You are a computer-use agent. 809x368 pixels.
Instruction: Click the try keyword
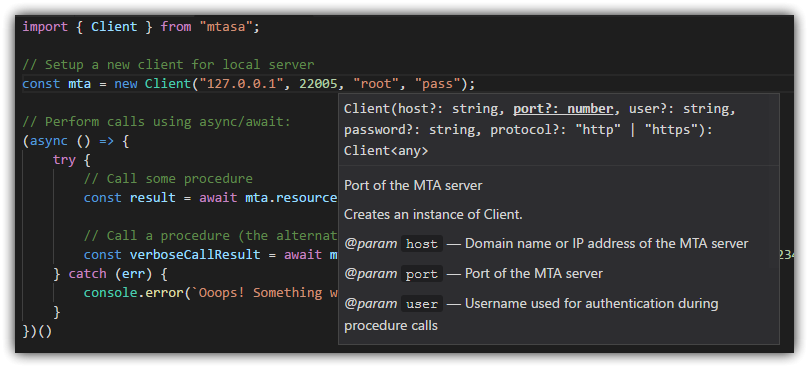(64, 161)
